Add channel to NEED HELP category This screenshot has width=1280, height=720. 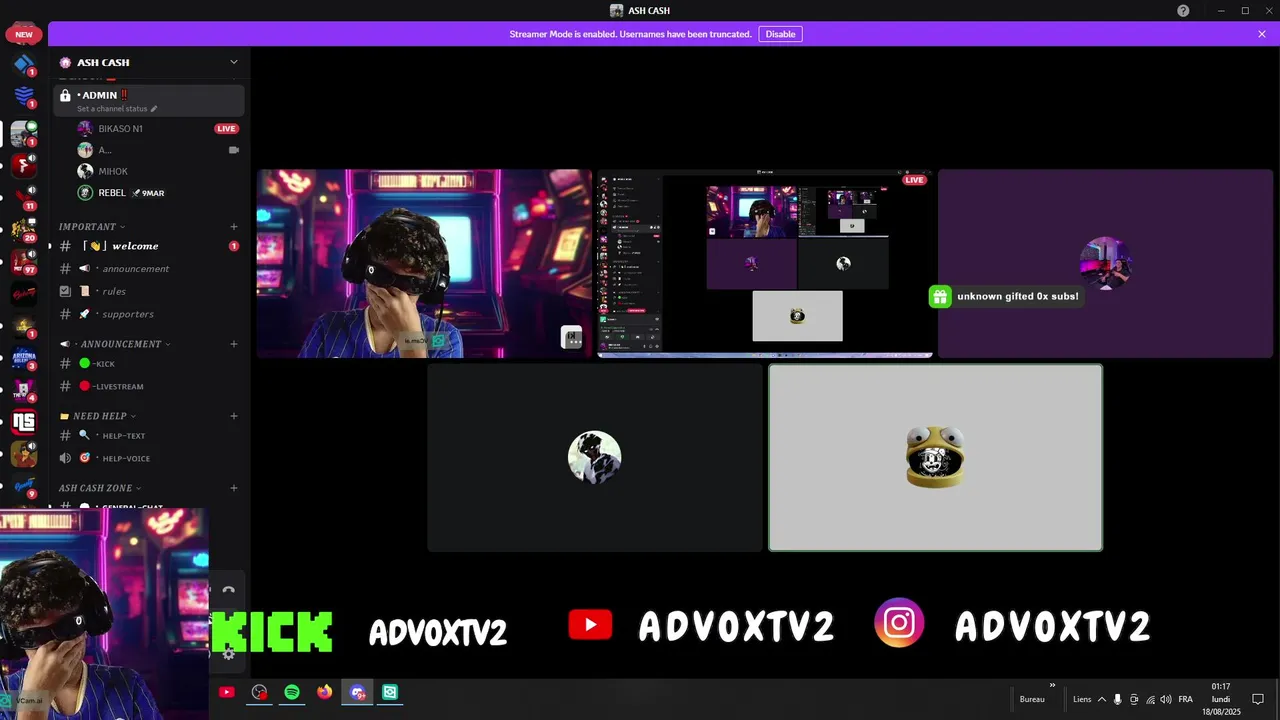(234, 416)
